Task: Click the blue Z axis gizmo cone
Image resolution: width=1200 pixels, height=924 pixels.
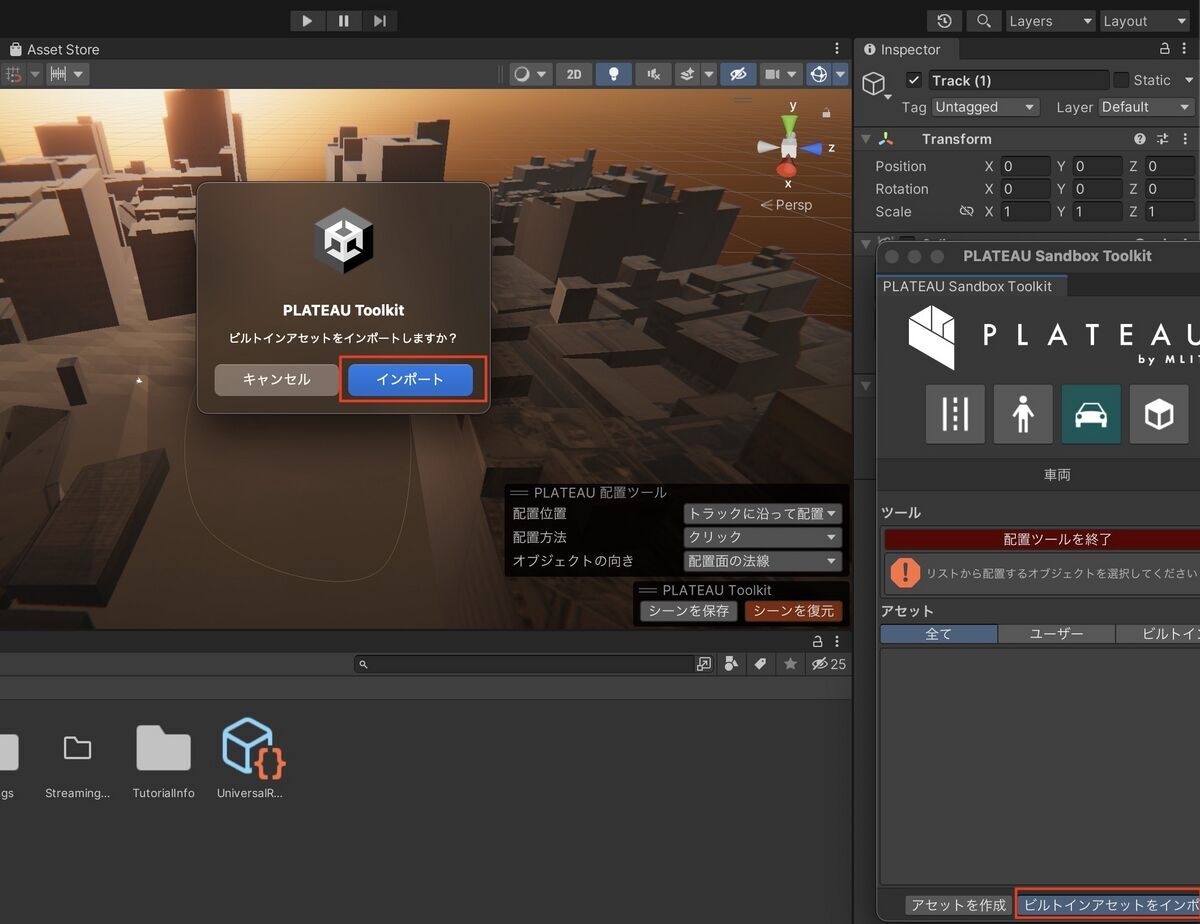Action: click(811, 148)
